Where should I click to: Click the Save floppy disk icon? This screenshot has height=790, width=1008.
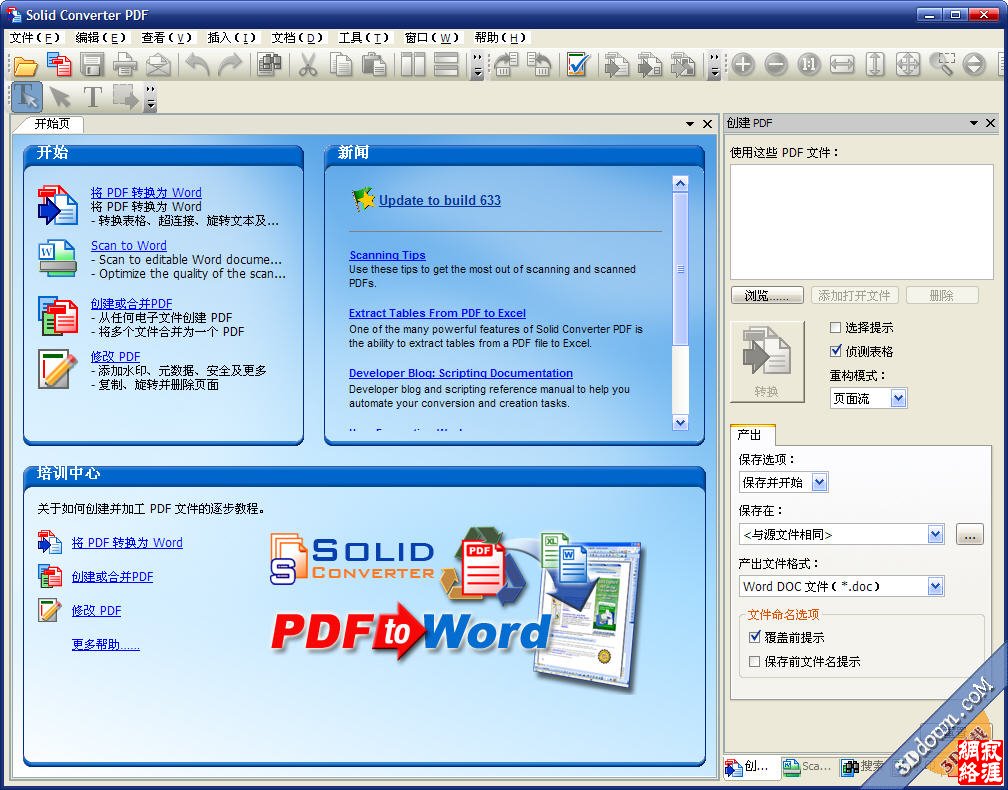click(92, 65)
